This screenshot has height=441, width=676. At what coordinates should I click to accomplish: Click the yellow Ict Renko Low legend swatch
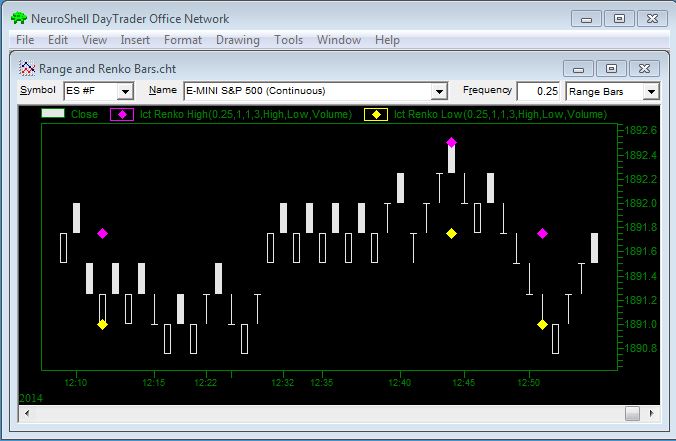coord(376,115)
